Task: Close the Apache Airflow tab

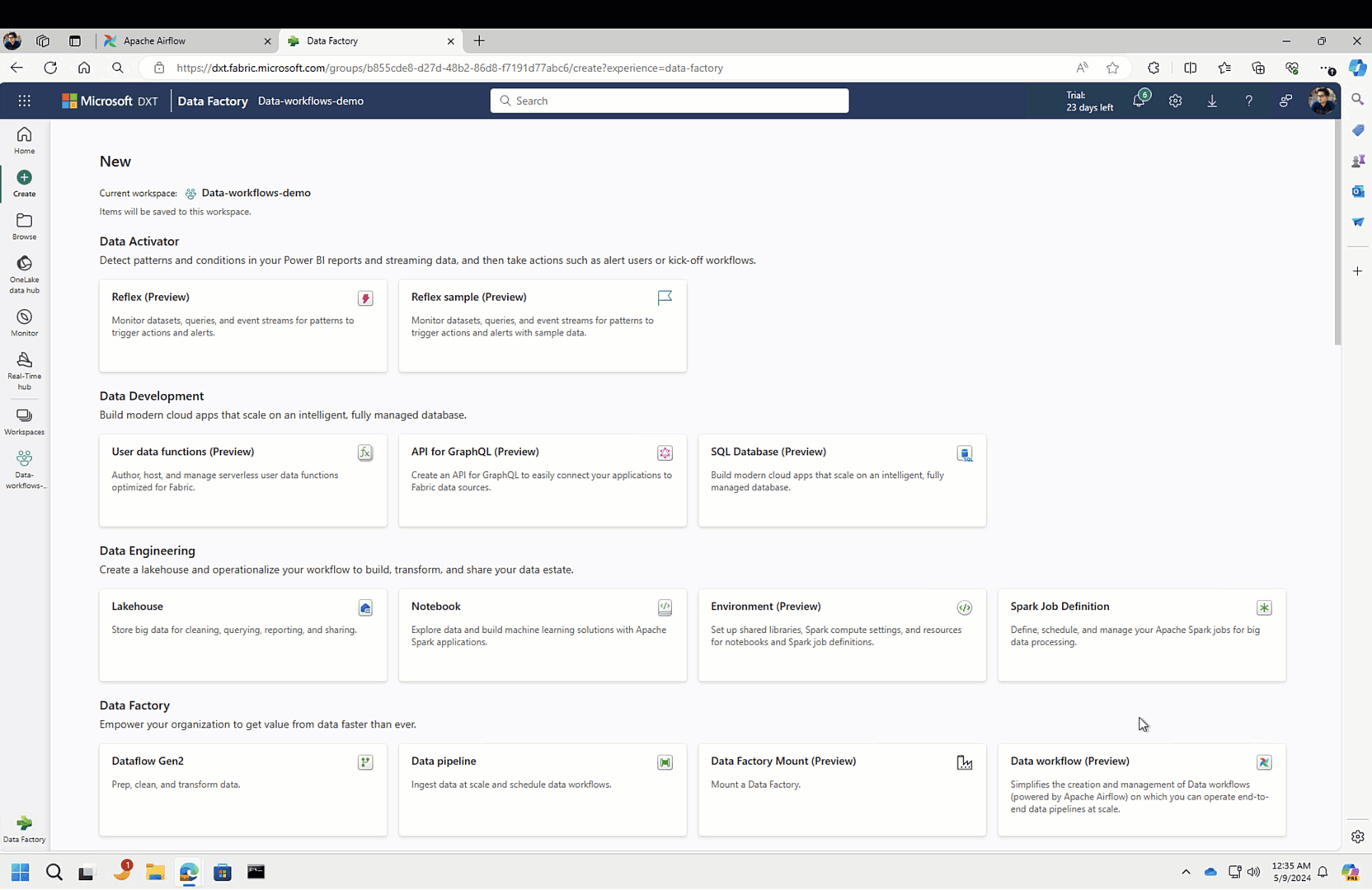Action: pos(267,40)
